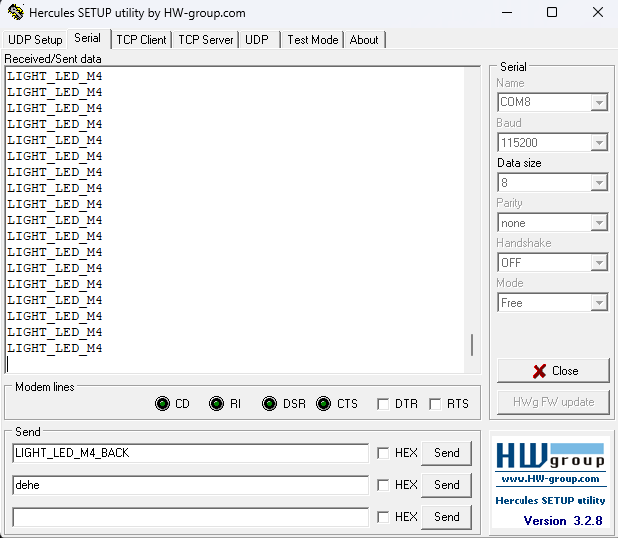618x538 pixels.
Task: Click the CTS modem line indicator
Action: point(324,404)
